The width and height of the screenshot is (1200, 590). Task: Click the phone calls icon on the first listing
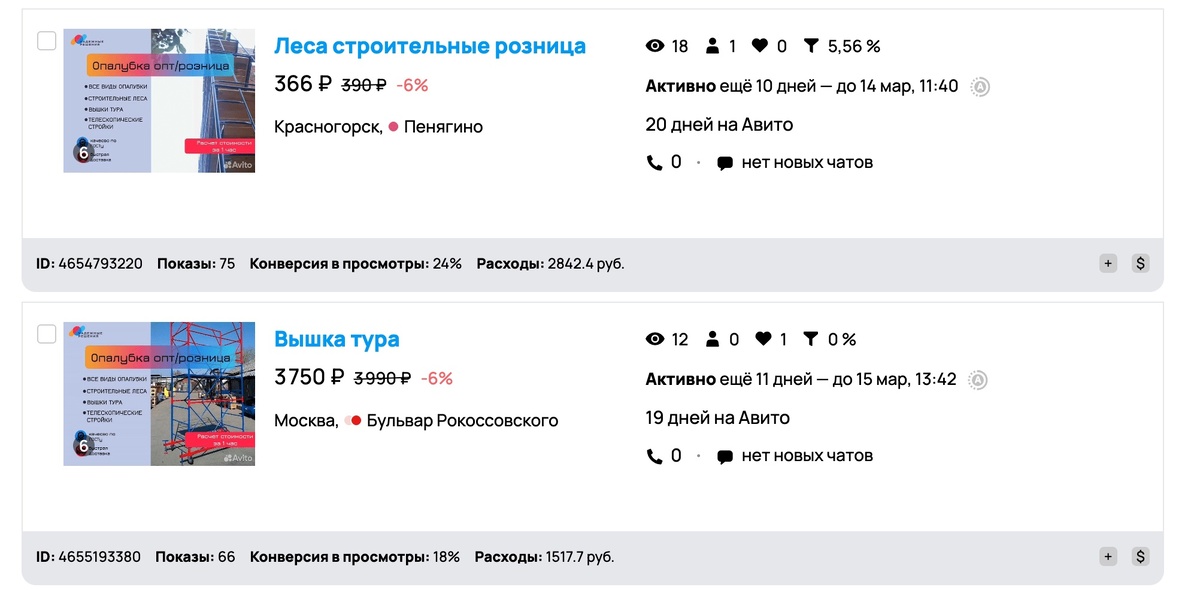655,161
